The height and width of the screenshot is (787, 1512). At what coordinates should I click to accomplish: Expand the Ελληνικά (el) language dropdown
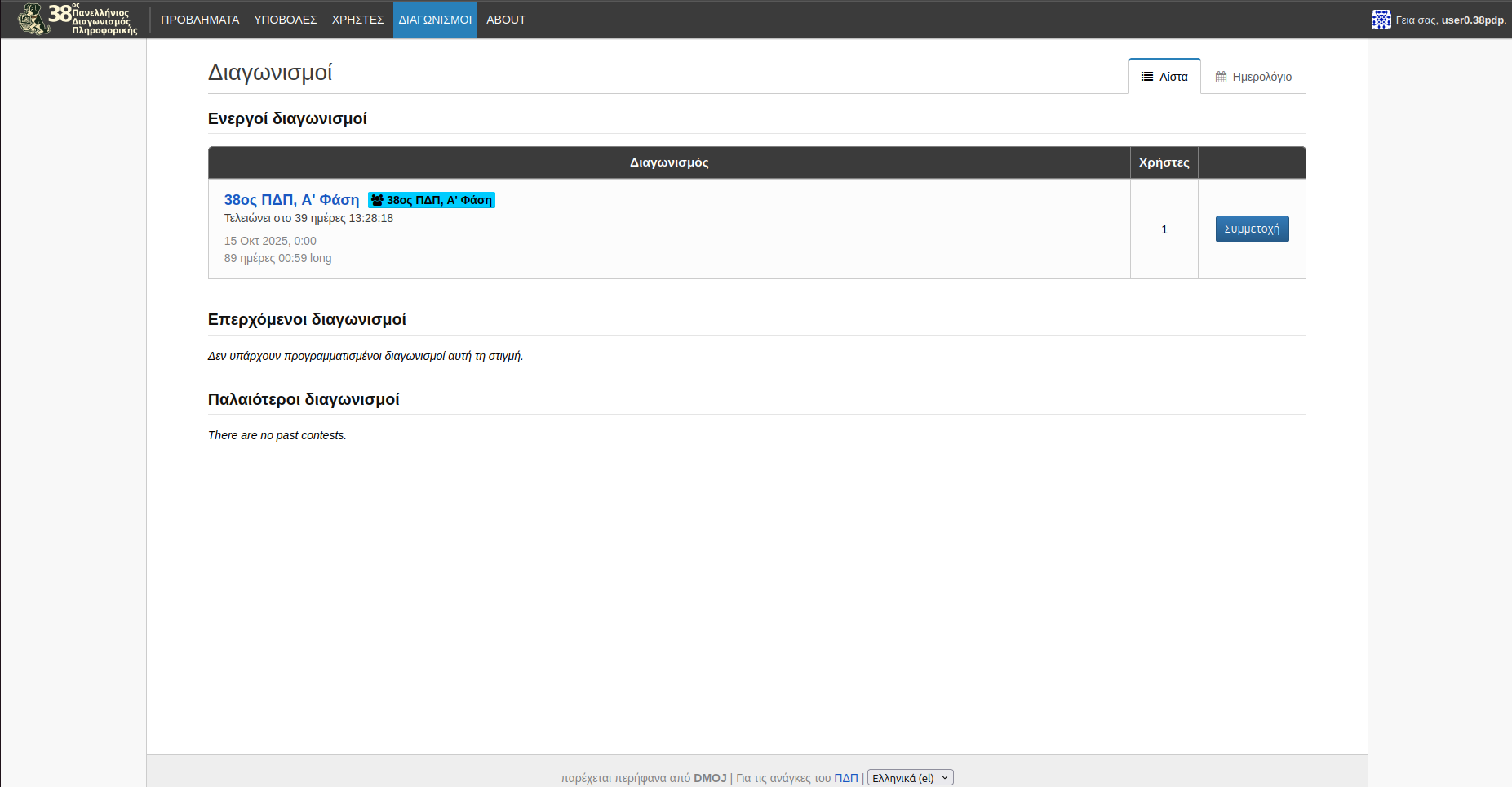click(910, 778)
